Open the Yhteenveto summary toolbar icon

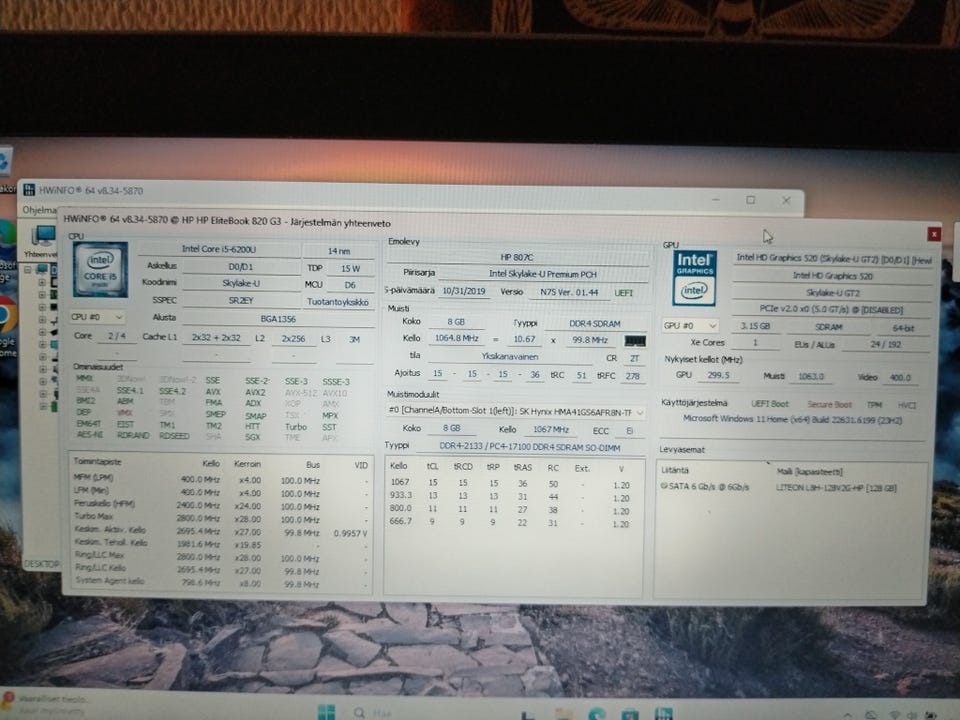point(43,241)
